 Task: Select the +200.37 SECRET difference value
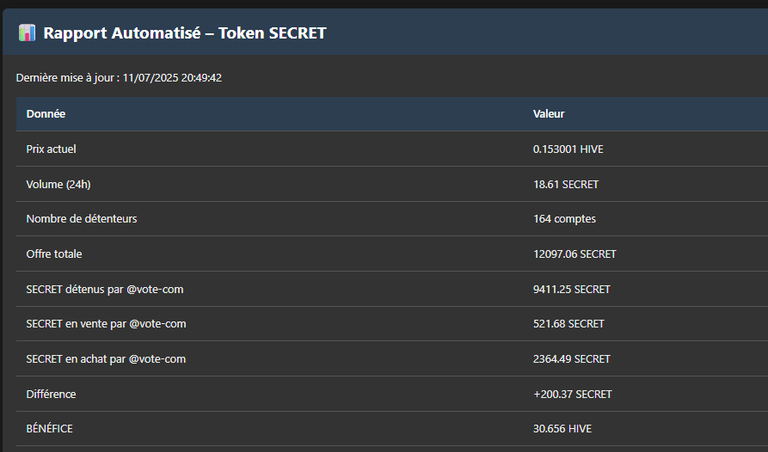(573, 394)
